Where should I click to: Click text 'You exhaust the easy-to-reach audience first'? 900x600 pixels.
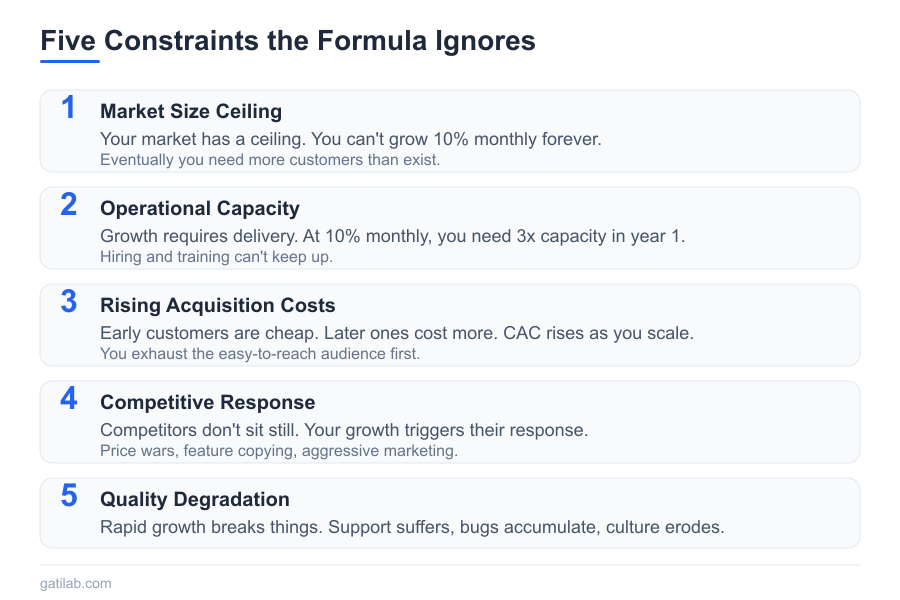click(x=259, y=353)
